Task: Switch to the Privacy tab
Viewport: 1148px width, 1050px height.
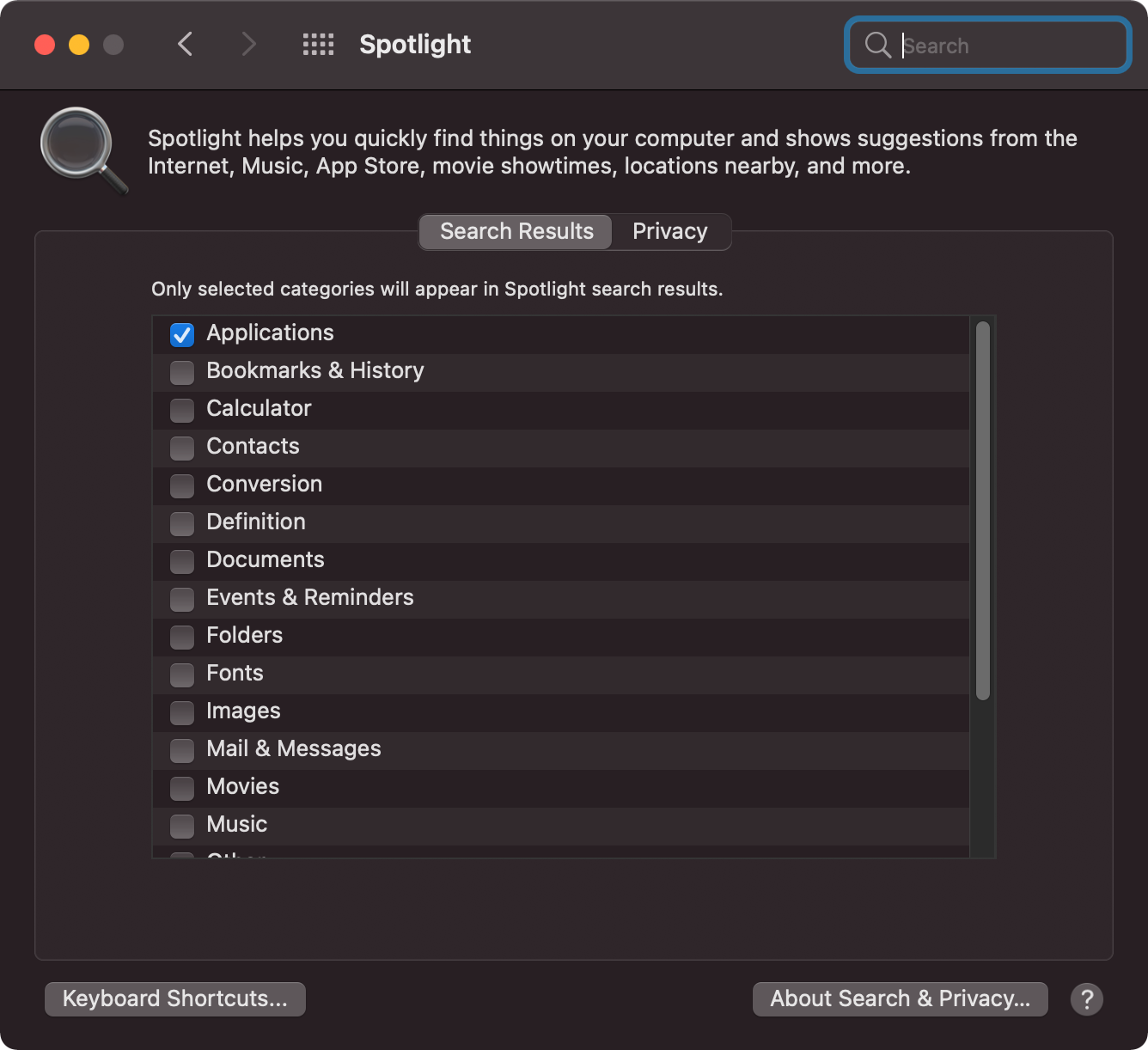Action: click(670, 232)
